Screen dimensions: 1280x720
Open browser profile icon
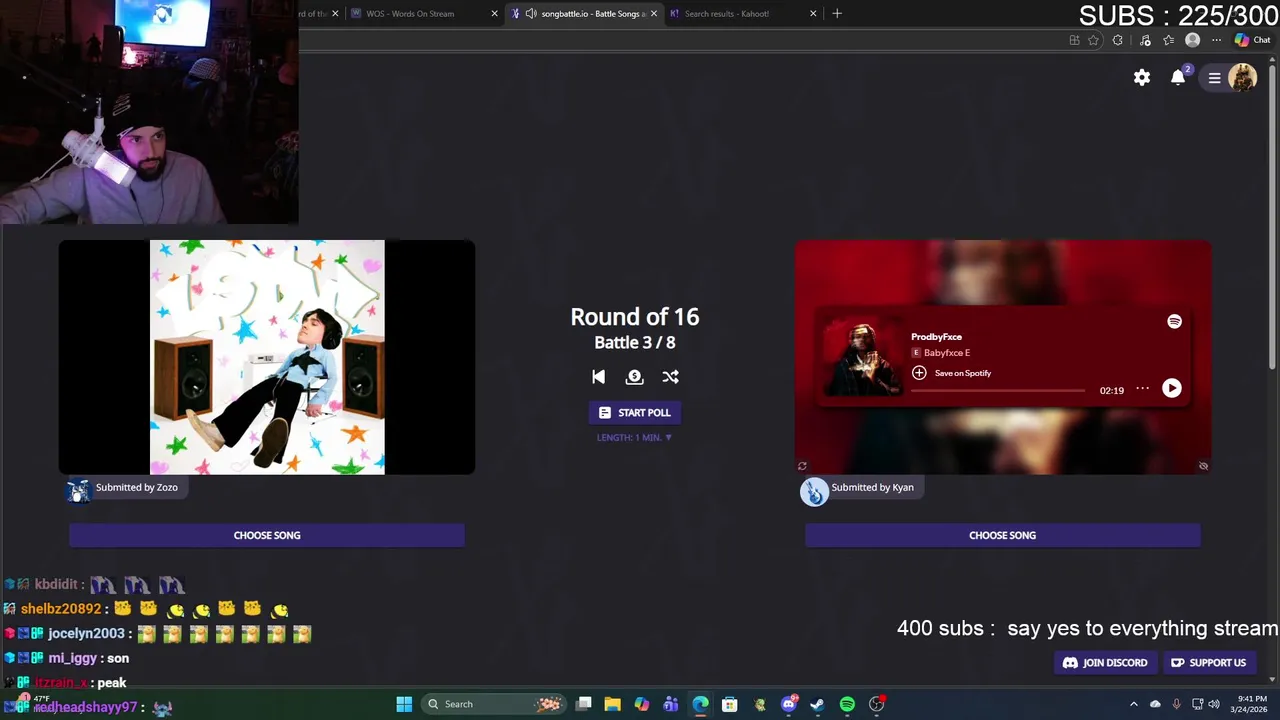point(1192,40)
